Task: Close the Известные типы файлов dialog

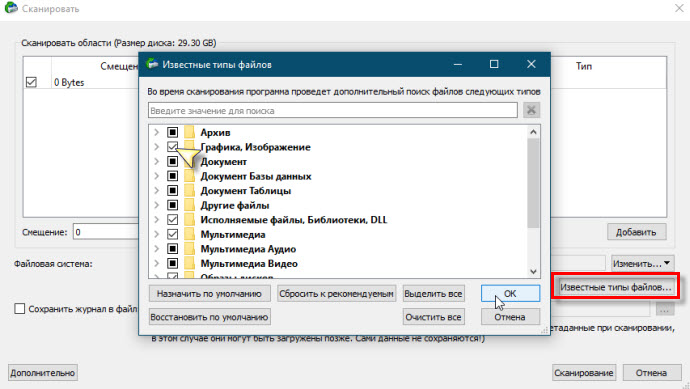Action: point(531,64)
